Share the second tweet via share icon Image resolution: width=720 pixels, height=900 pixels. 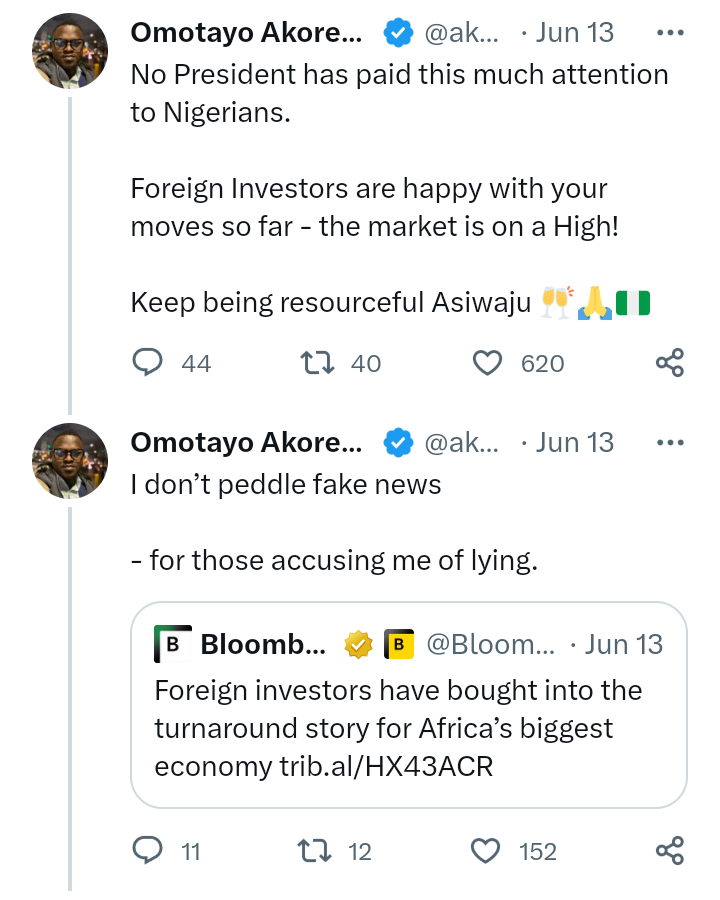[x=669, y=851]
